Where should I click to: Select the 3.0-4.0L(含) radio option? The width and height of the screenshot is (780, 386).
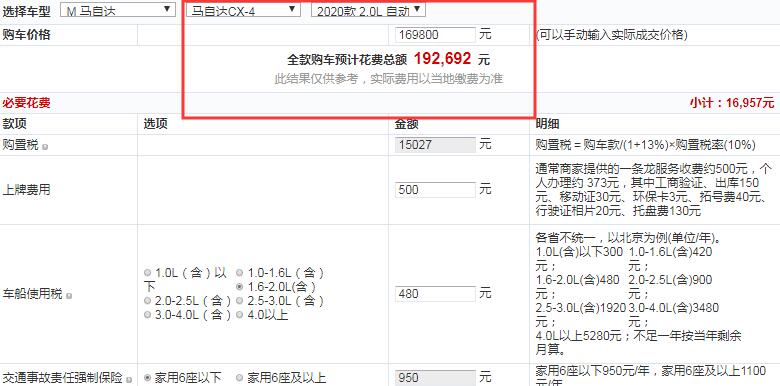pyautogui.click(x=147, y=315)
